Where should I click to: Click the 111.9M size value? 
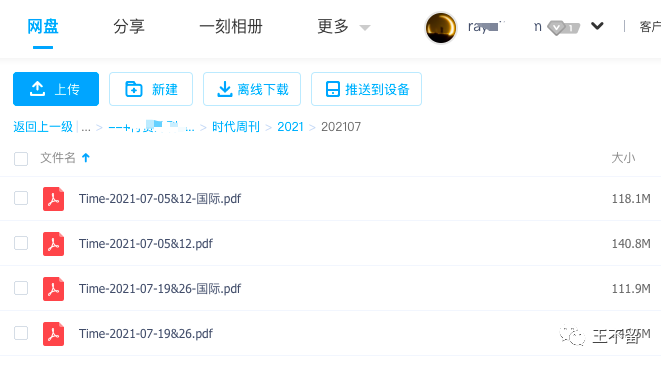[631, 289]
